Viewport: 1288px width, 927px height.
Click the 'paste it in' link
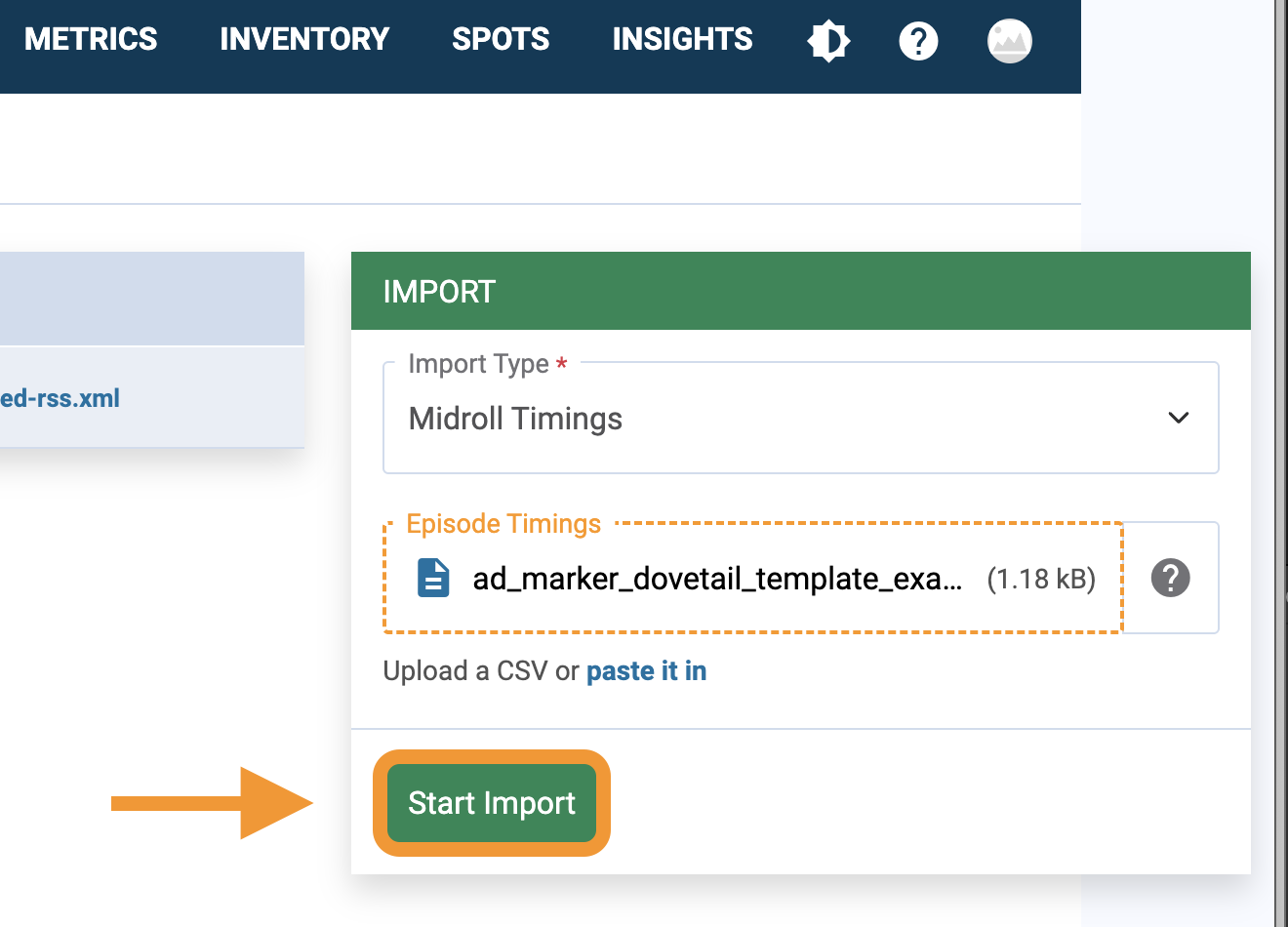tap(646, 671)
